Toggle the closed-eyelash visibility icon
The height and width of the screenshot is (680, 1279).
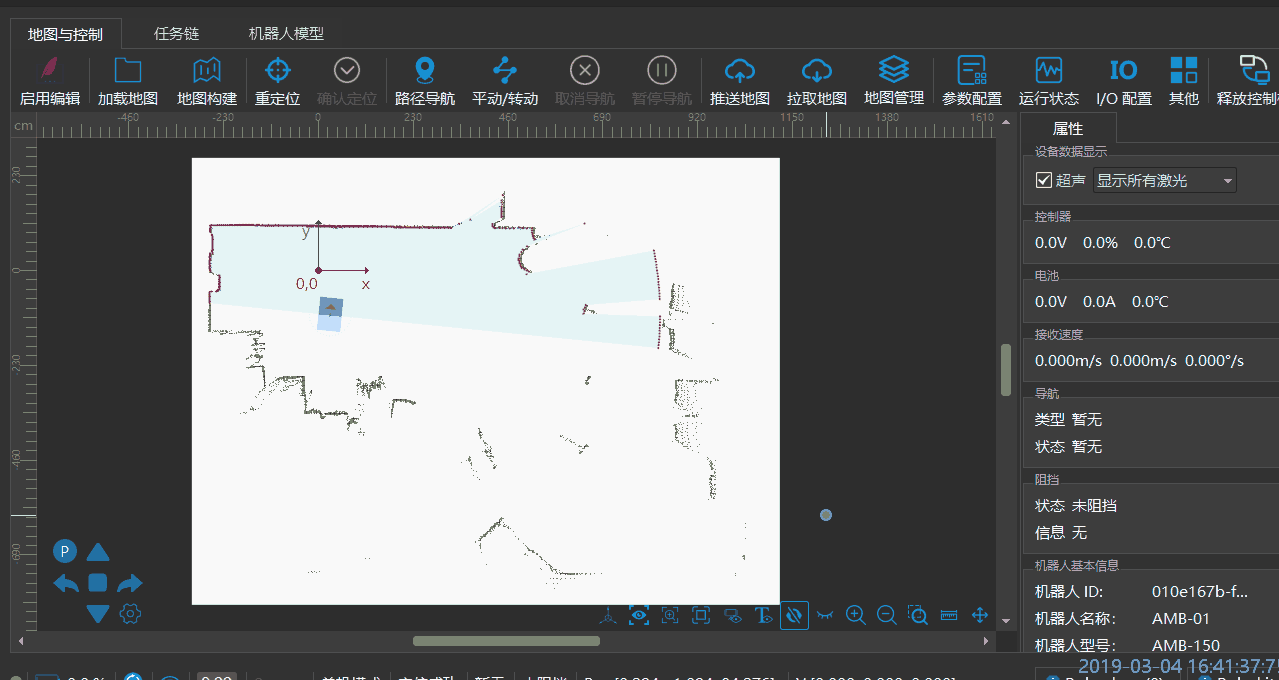[x=825, y=615]
